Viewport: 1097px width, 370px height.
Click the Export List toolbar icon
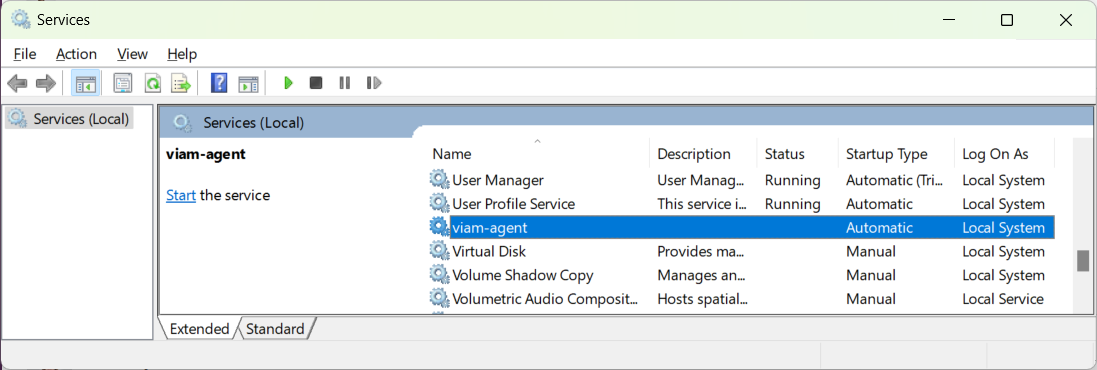pyautogui.click(x=181, y=83)
